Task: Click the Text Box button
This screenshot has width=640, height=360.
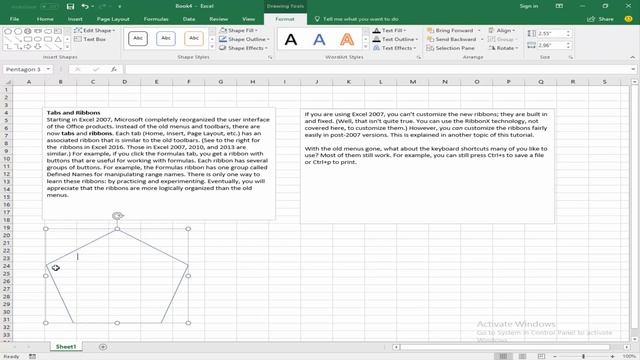Action: pyautogui.click(x=90, y=39)
